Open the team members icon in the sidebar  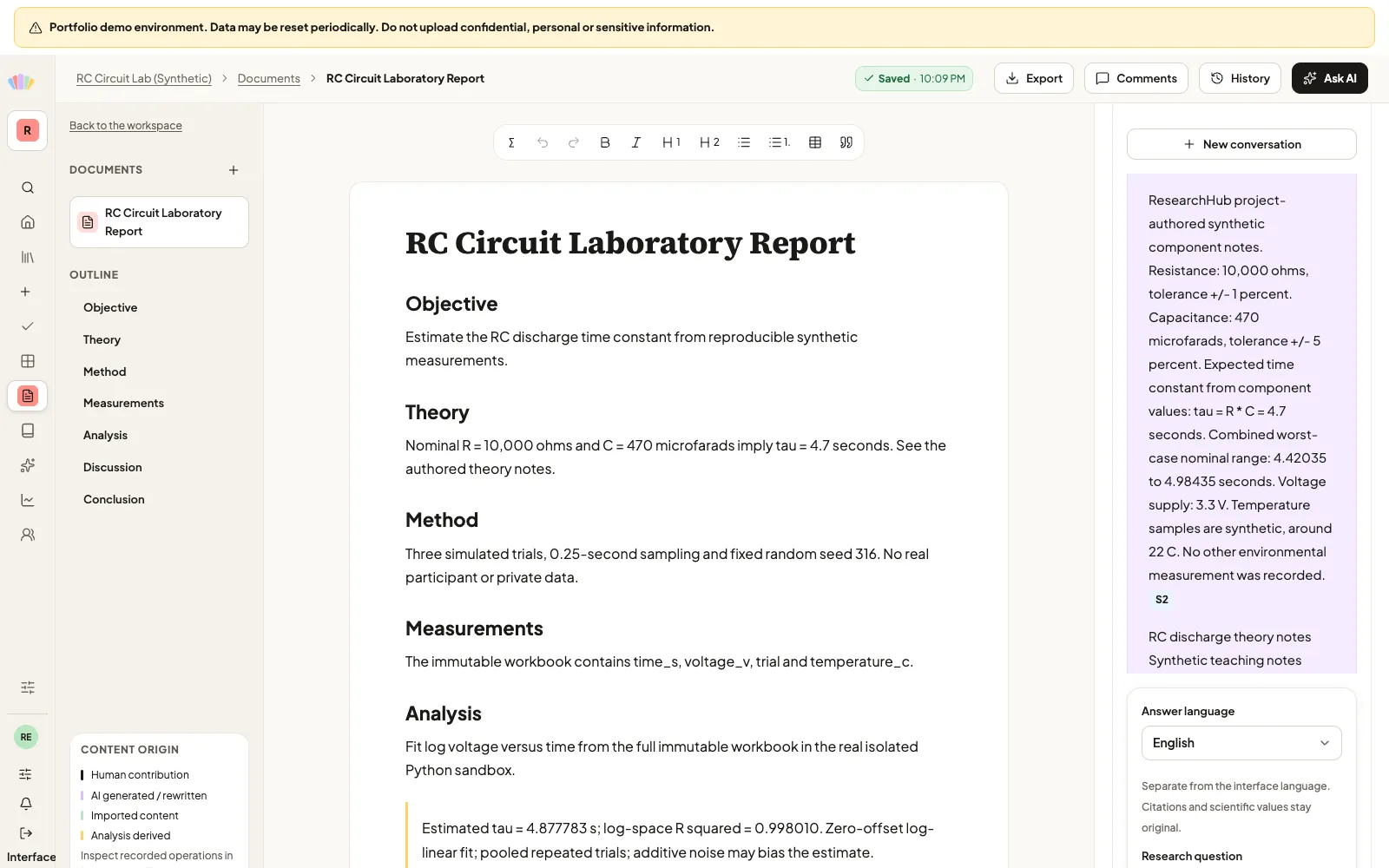[x=28, y=535]
